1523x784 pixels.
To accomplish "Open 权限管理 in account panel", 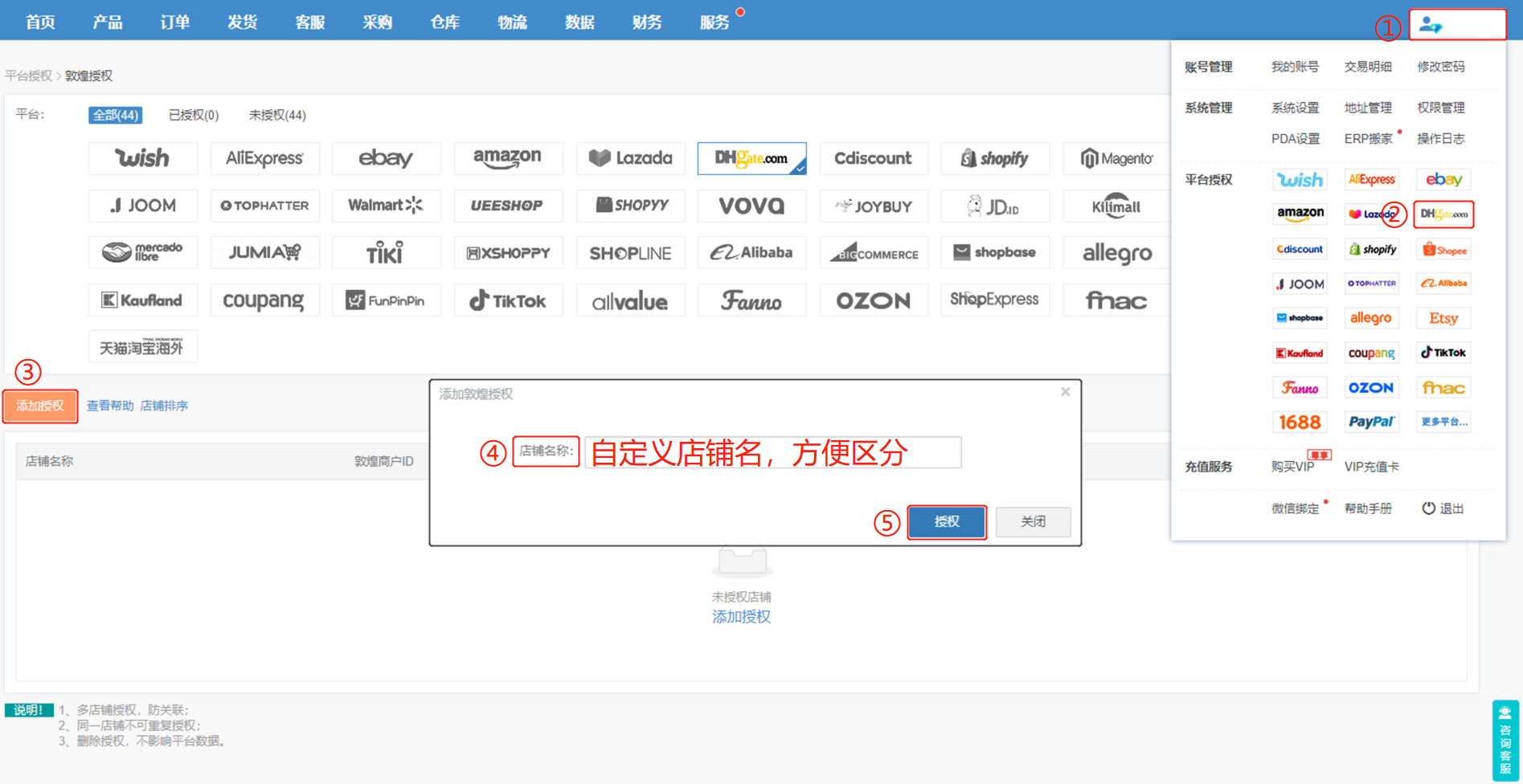I will coord(1441,108).
